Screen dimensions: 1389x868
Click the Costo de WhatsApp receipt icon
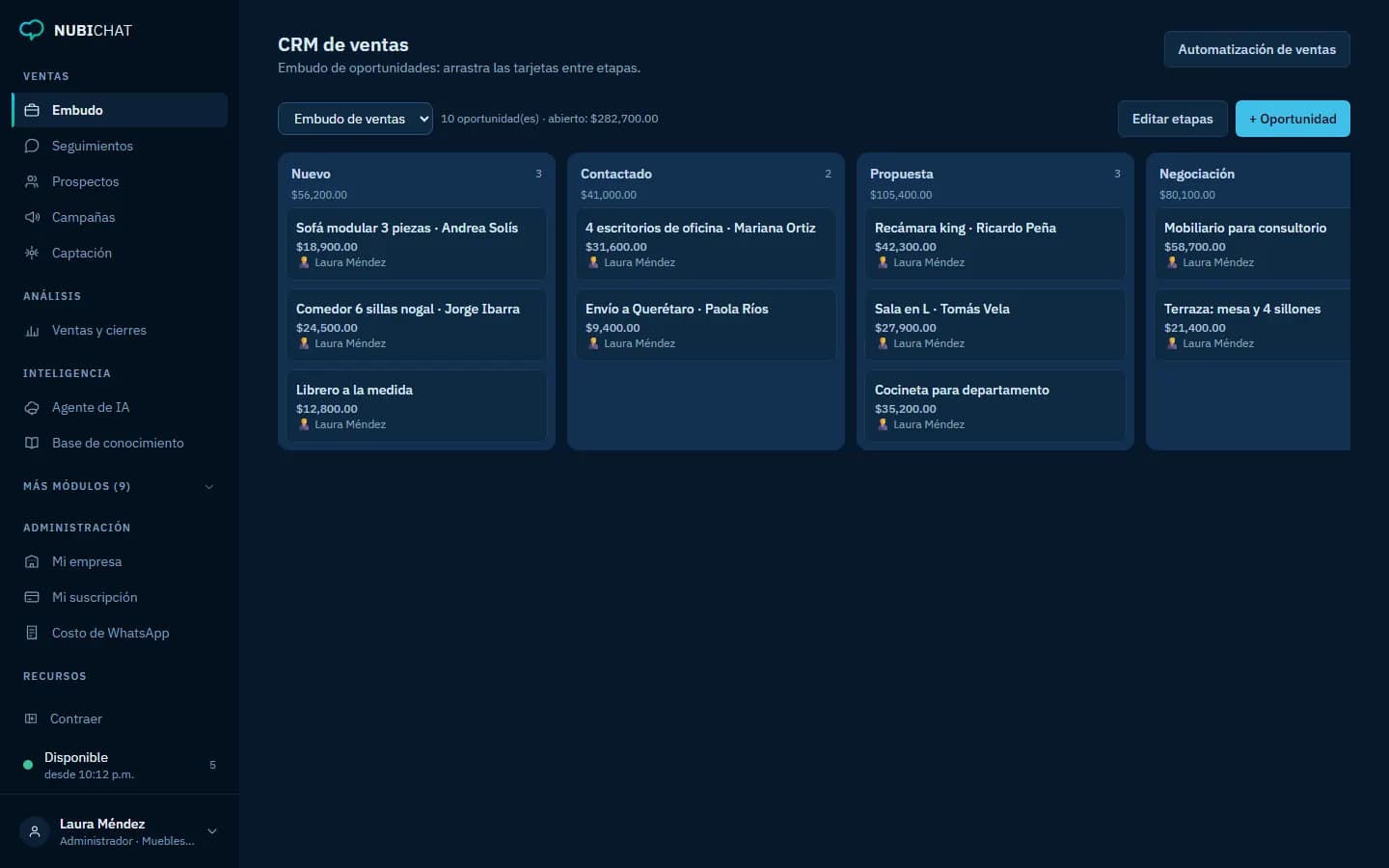[x=32, y=633]
